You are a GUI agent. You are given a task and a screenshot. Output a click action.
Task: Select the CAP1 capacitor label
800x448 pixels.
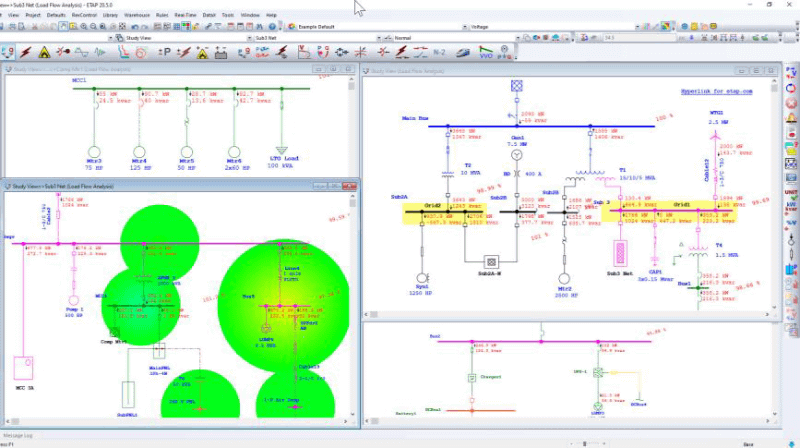coord(656,272)
